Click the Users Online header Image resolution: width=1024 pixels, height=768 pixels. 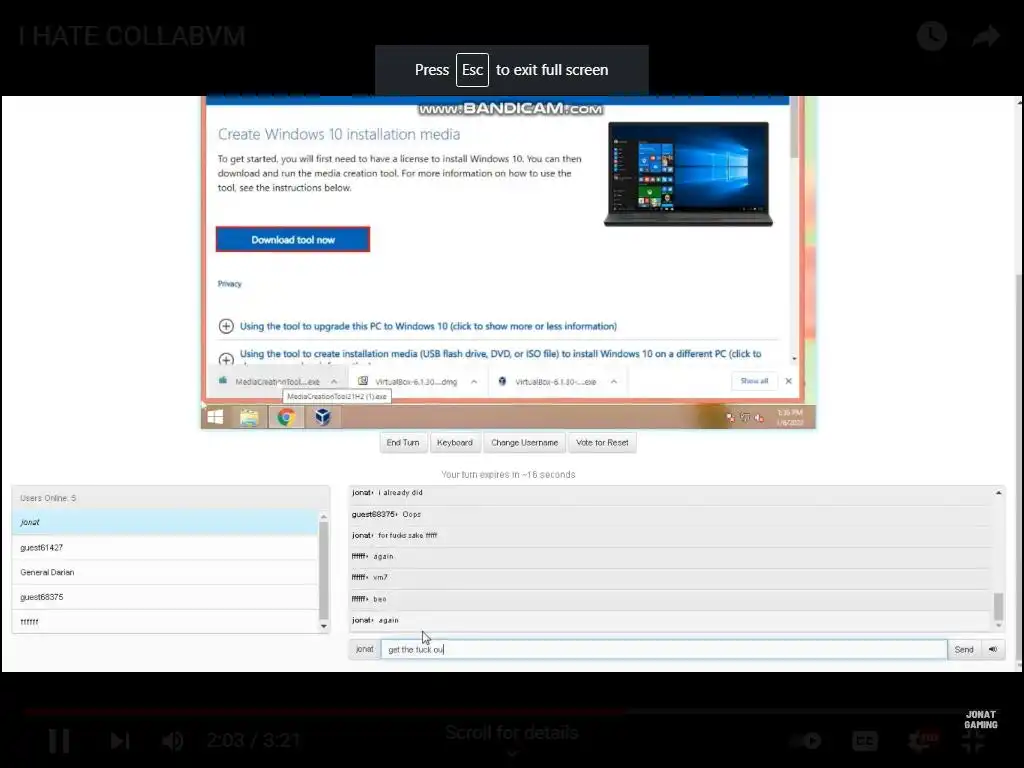[x=170, y=498]
